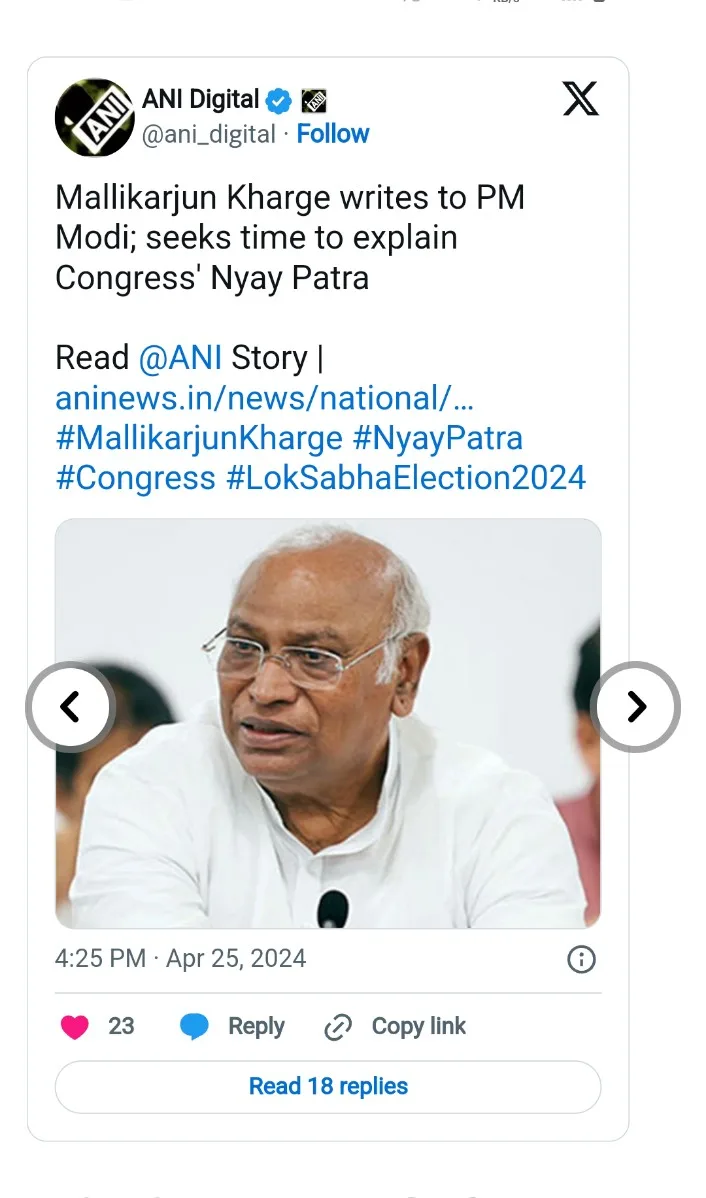Image resolution: width=706 pixels, height=1198 pixels.
Task: Click the Read 18 replies button
Action: tap(328, 1087)
